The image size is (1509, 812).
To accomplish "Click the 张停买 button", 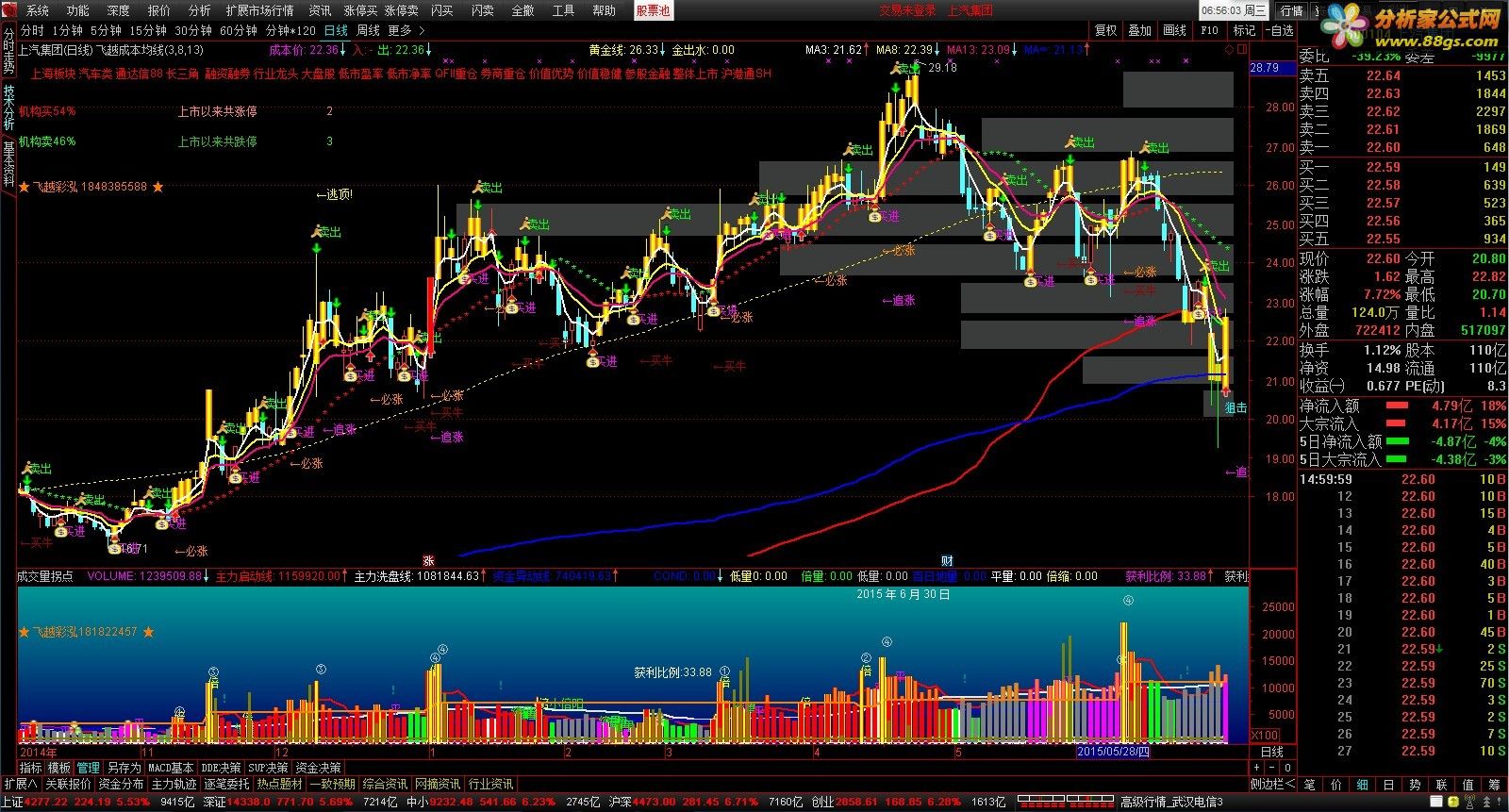I will (360, 10).
